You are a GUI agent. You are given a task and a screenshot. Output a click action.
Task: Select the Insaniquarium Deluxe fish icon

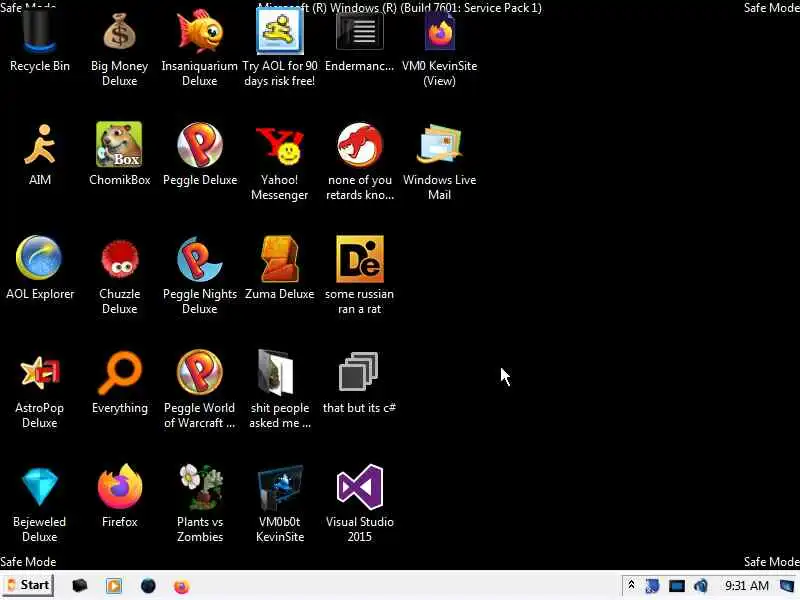coord(199,32)
